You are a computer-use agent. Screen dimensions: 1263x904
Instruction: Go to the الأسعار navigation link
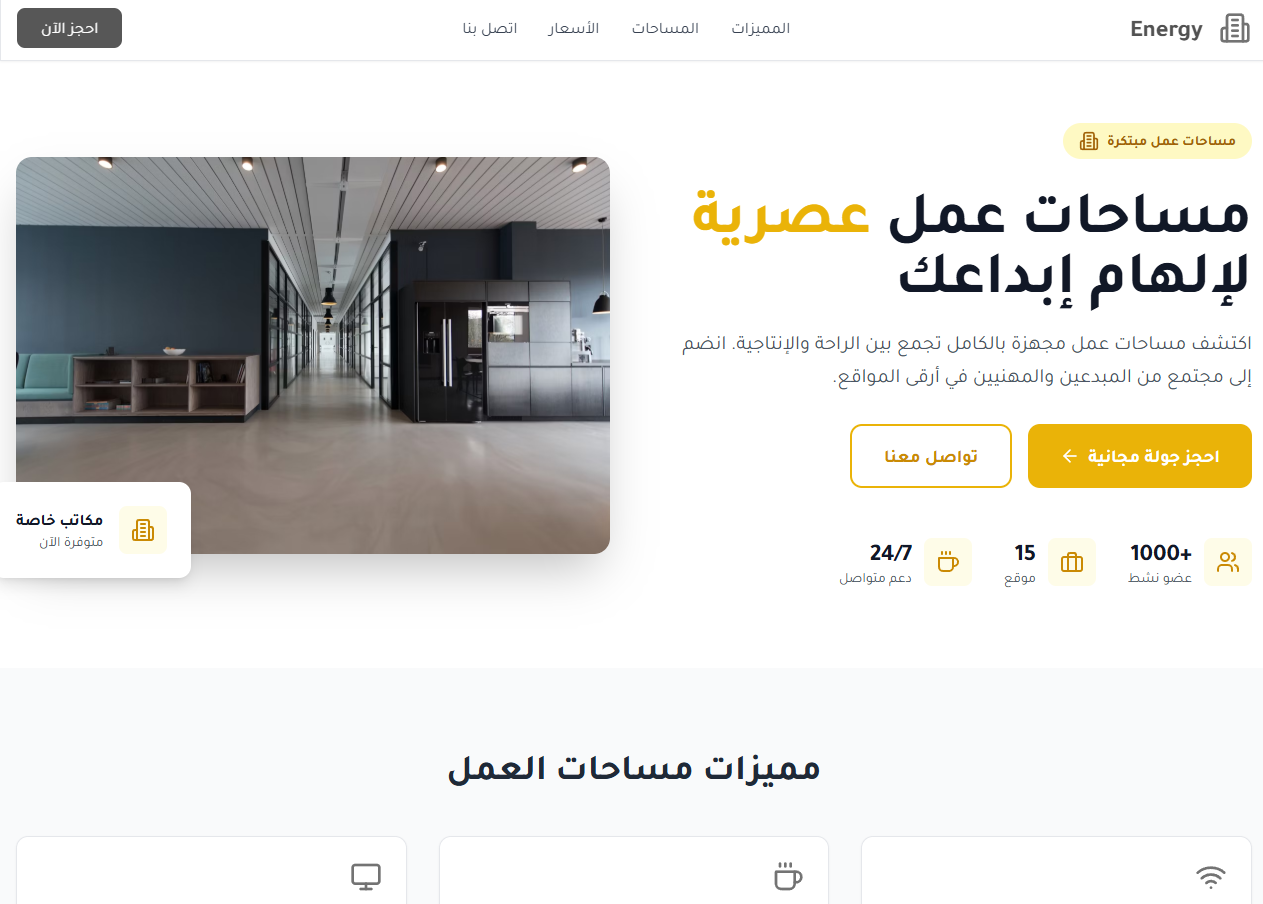pyautogui.click(x=573, y=28)
